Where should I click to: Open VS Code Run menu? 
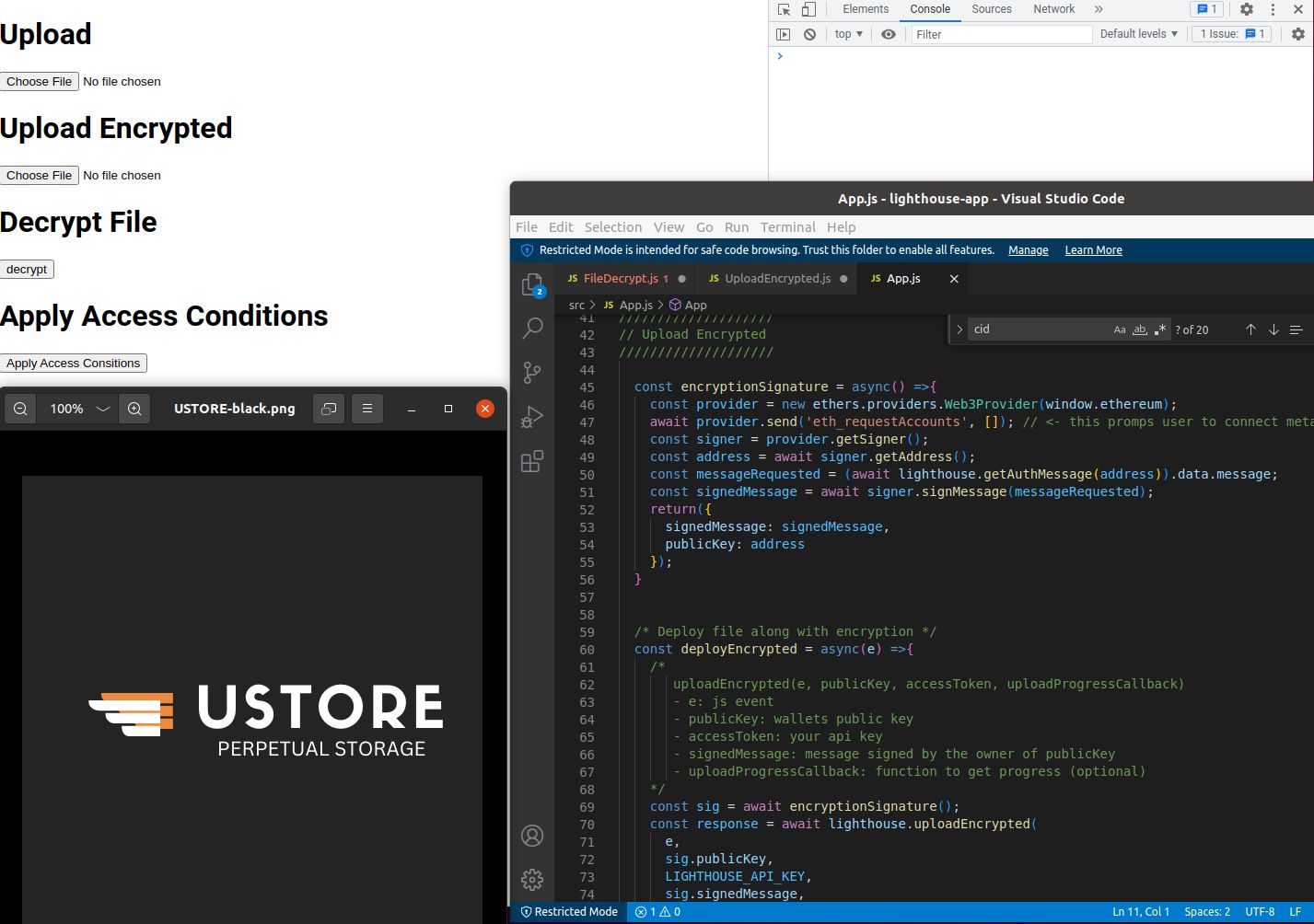point(737,227)
